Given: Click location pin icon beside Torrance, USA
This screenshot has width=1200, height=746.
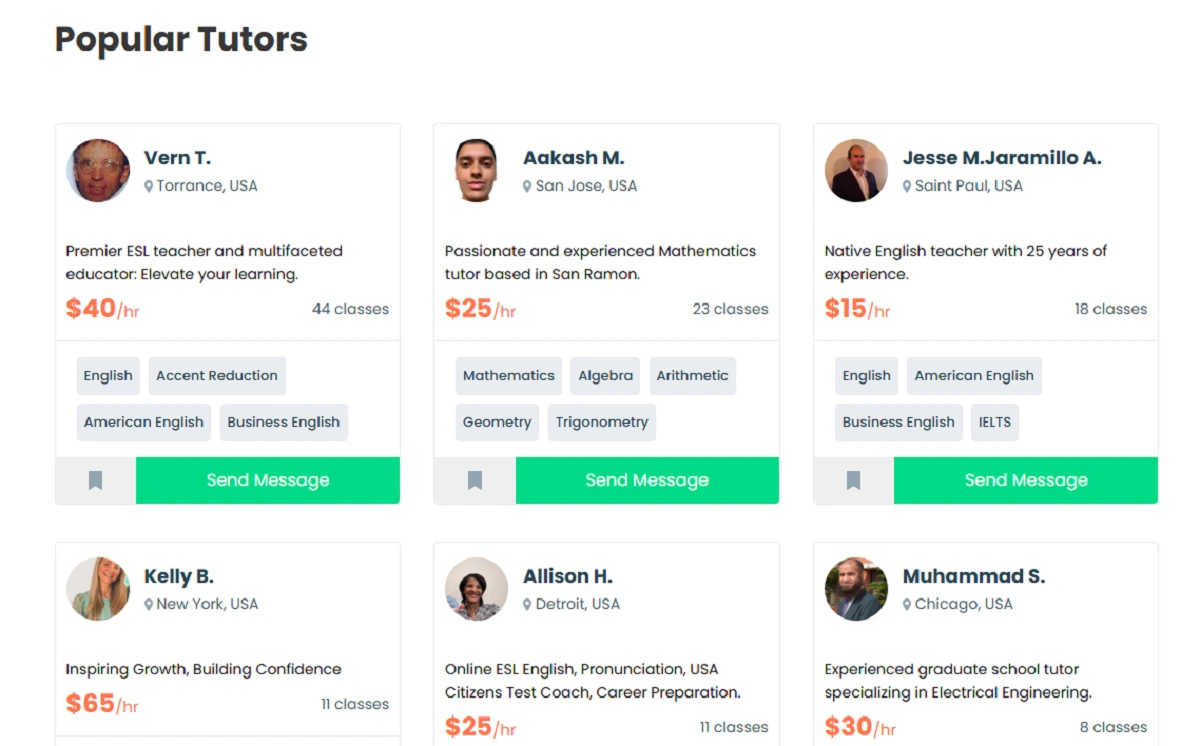Looking at the screenshot, I should [149, 186].
